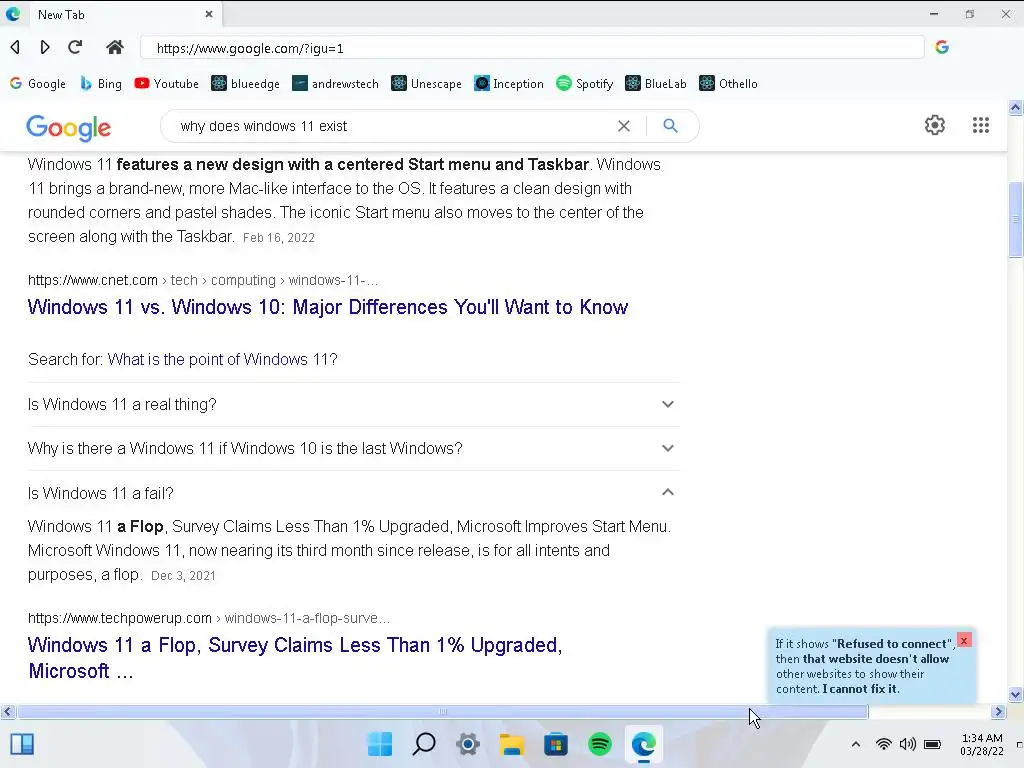Click the vertical scrollbar up arrow

coord(1016,108)
